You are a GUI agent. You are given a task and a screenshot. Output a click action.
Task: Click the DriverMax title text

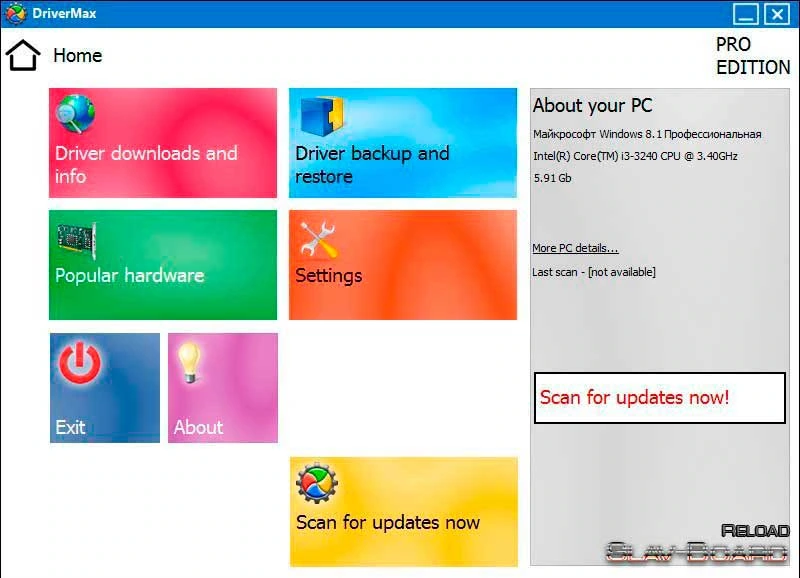(64, 13)
